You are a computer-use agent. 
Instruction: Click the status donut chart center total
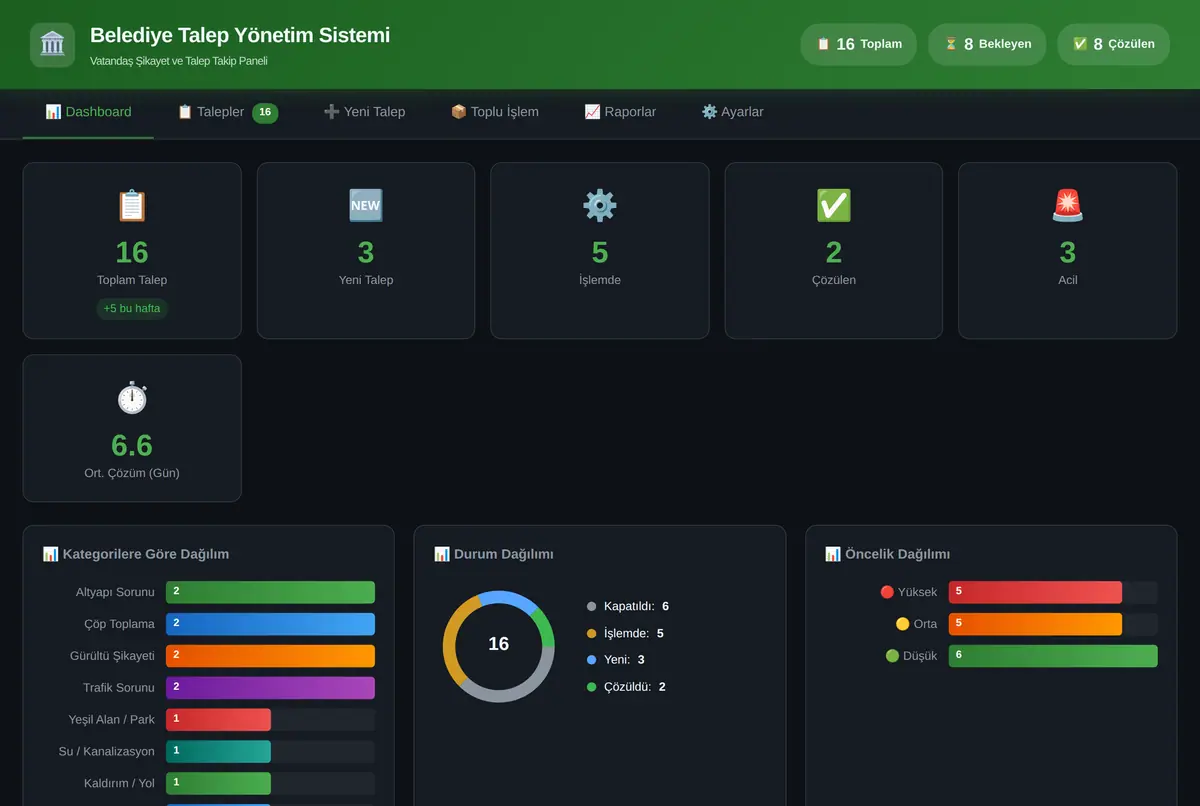point(498,644)
